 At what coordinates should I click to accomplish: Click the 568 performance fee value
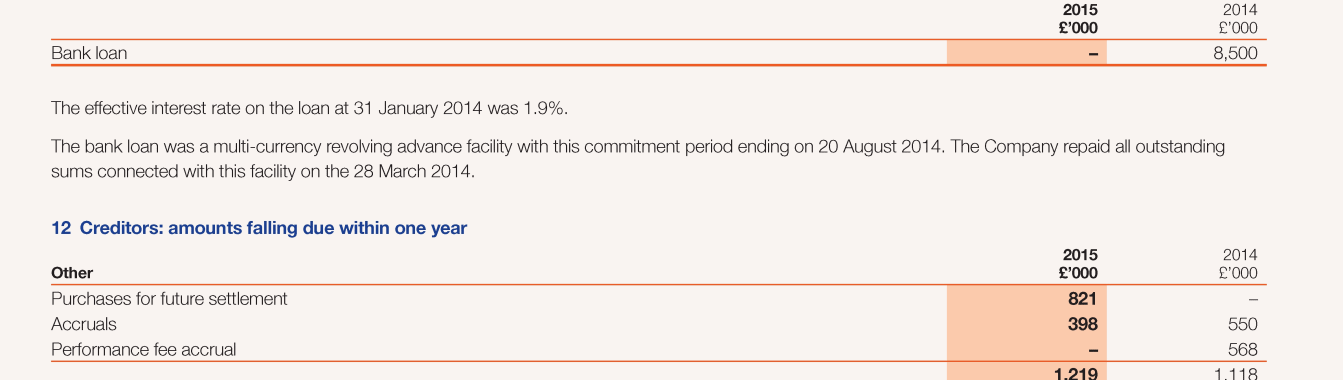tap(1243, 350)
